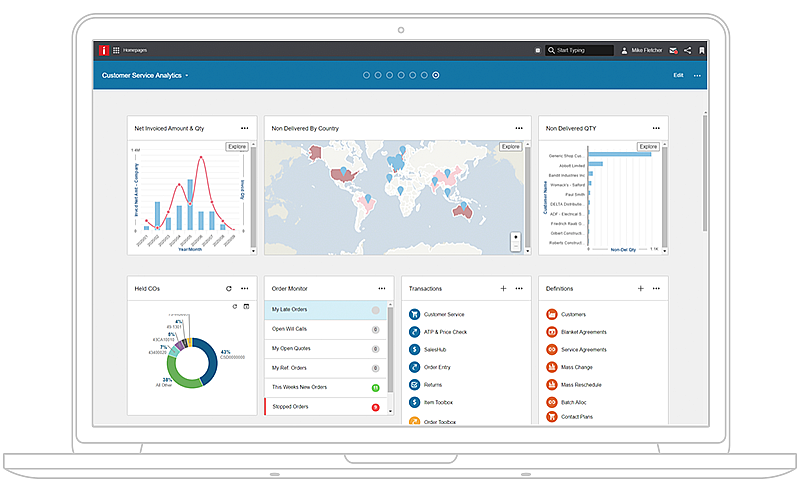Viewport: 800px width, 494px height.
Task: Add item to Transactions widget
Action: [x=503, y=288]
